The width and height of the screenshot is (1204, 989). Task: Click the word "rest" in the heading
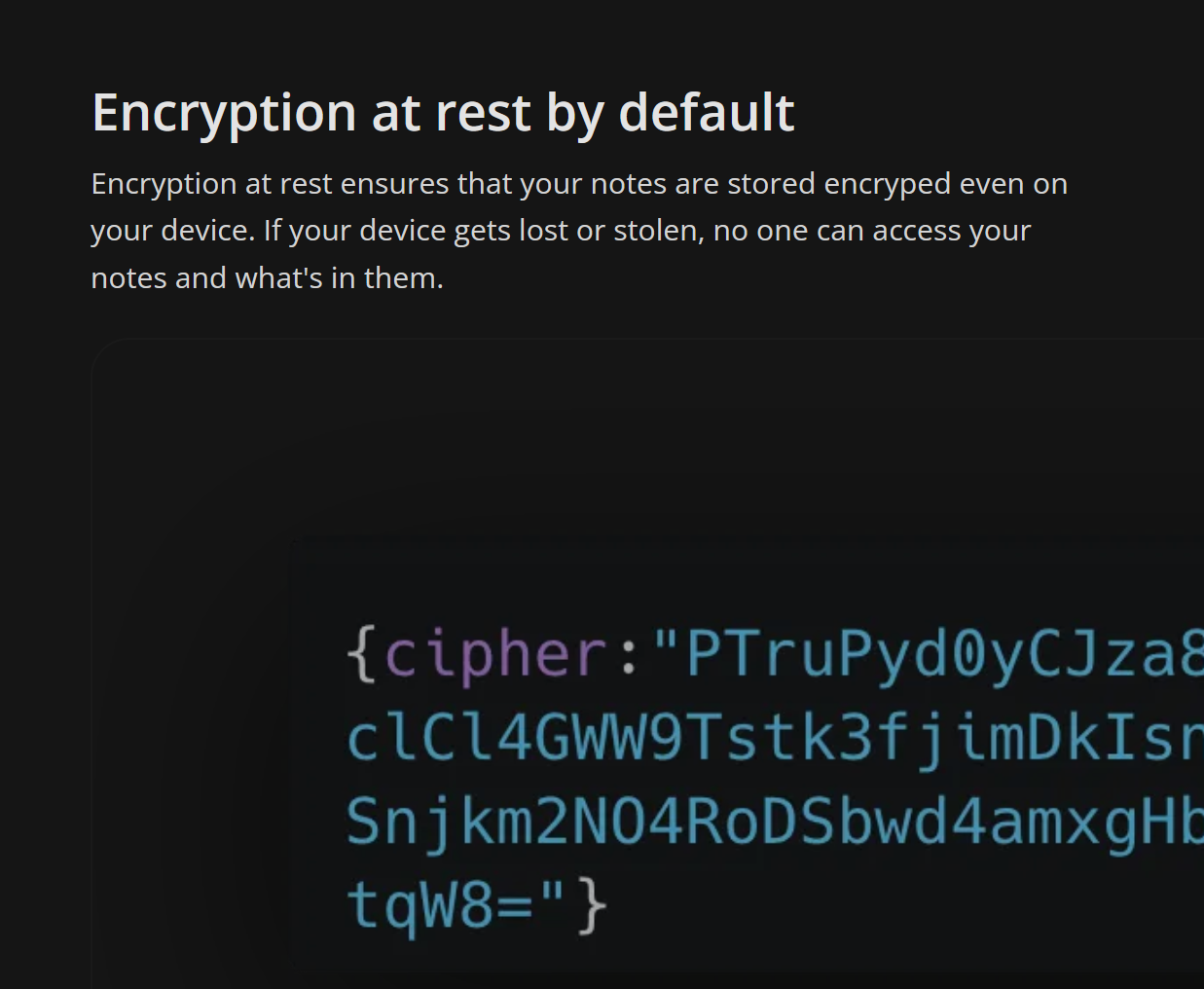click(x=484, y=113)
